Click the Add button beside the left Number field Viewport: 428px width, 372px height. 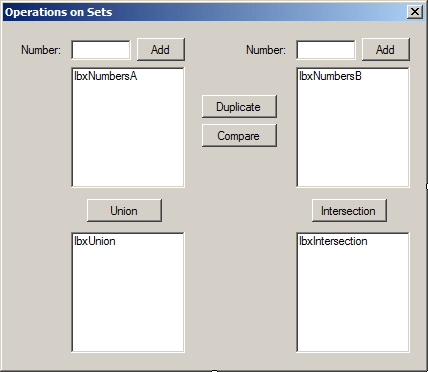coord(161,50)
